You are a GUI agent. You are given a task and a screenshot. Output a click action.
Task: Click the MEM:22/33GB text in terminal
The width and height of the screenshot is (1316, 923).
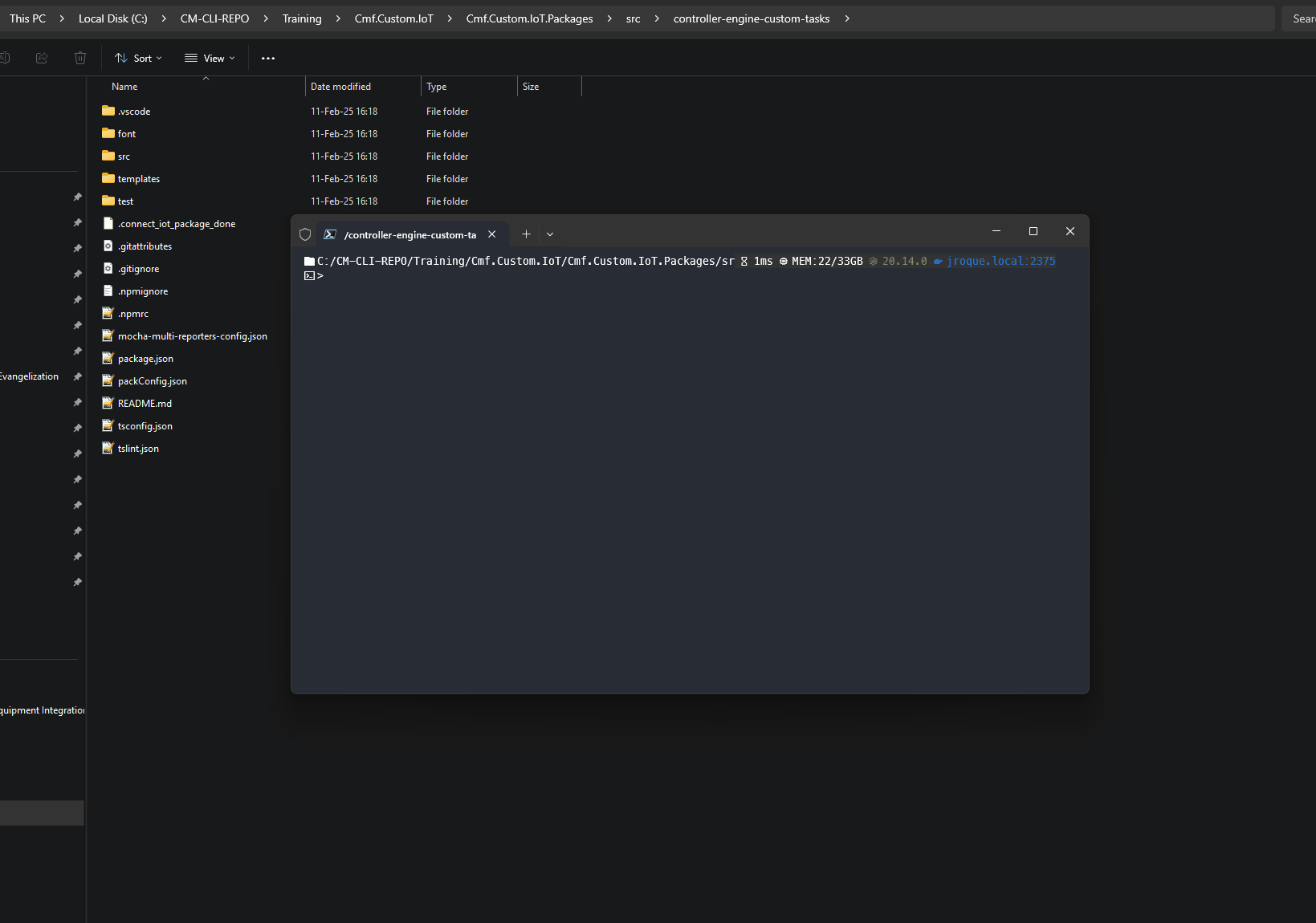pyautogui.click(x=827, y=261)
